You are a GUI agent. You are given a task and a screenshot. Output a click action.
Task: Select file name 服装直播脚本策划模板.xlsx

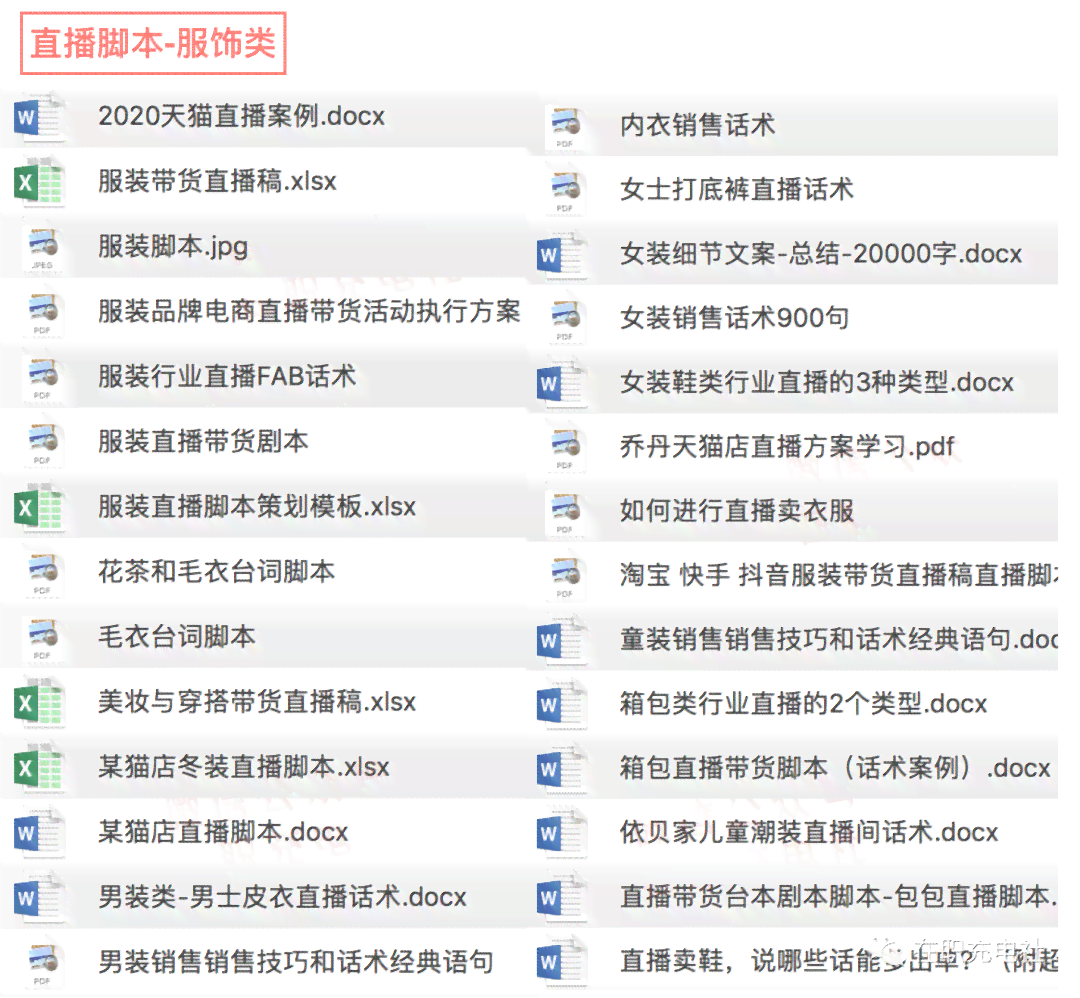tap(257, 508)
